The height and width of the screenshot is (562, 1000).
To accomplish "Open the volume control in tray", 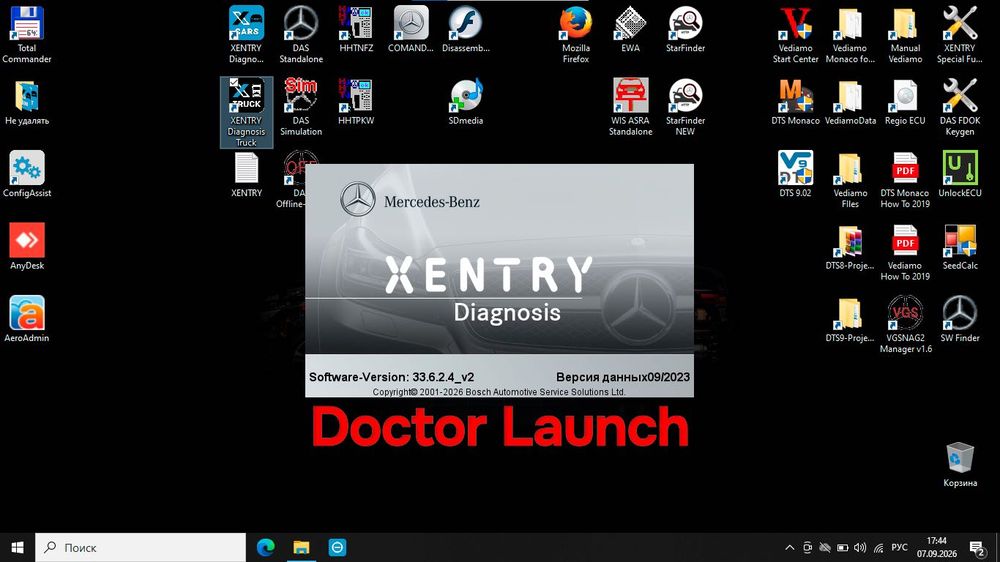I will pyautogui.click(x=860, y=547).
